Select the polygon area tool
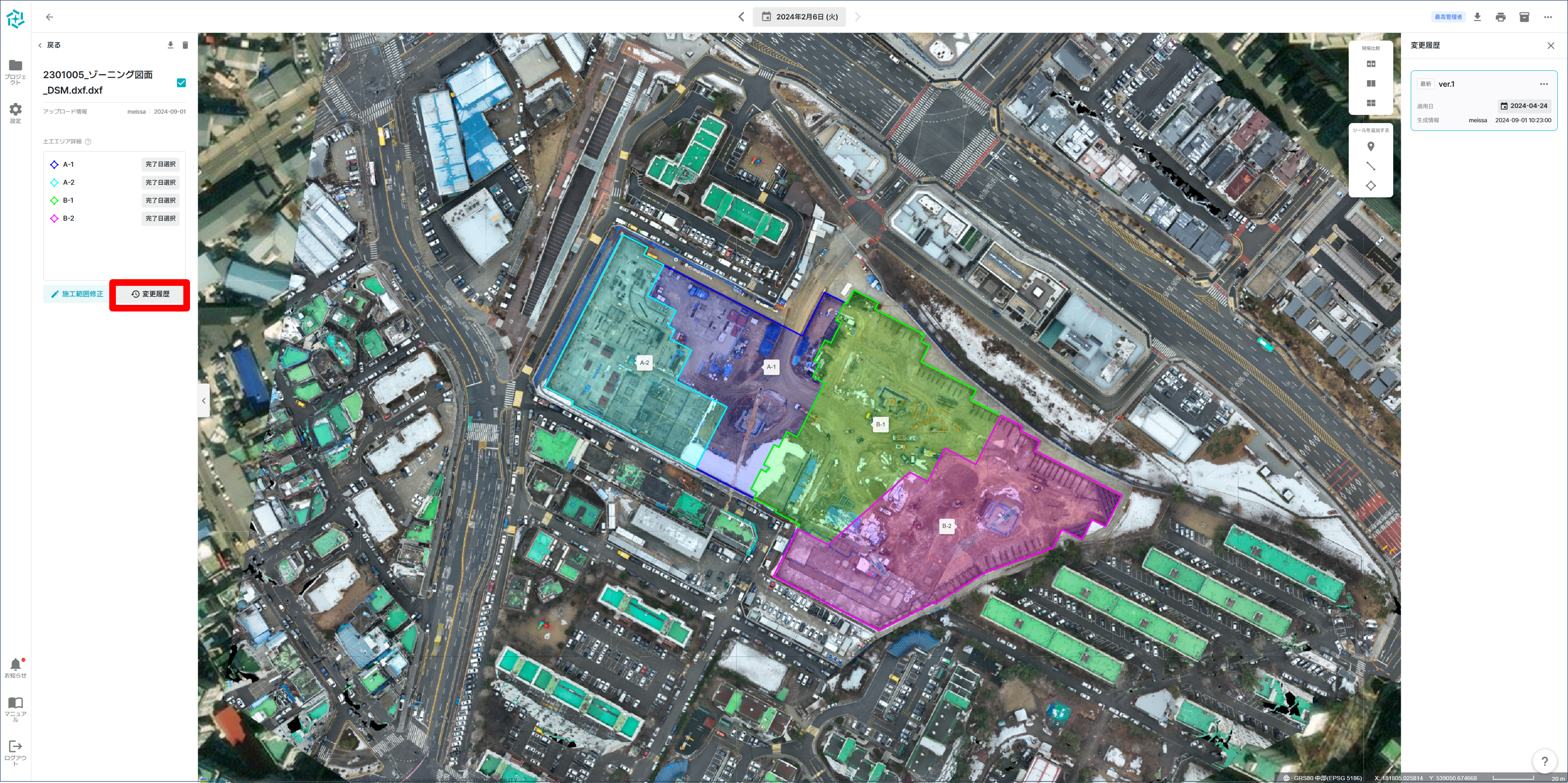 click(x=1370, y=186)
